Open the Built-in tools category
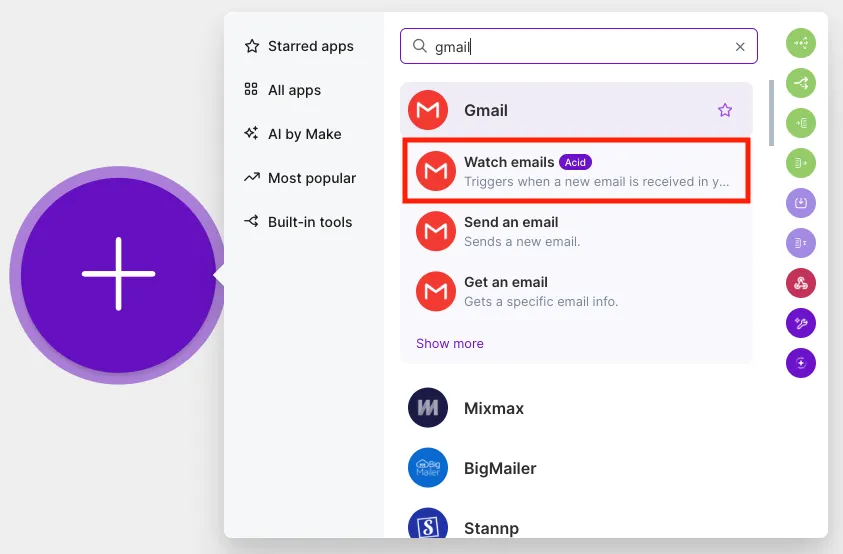 tap(298, 222)
